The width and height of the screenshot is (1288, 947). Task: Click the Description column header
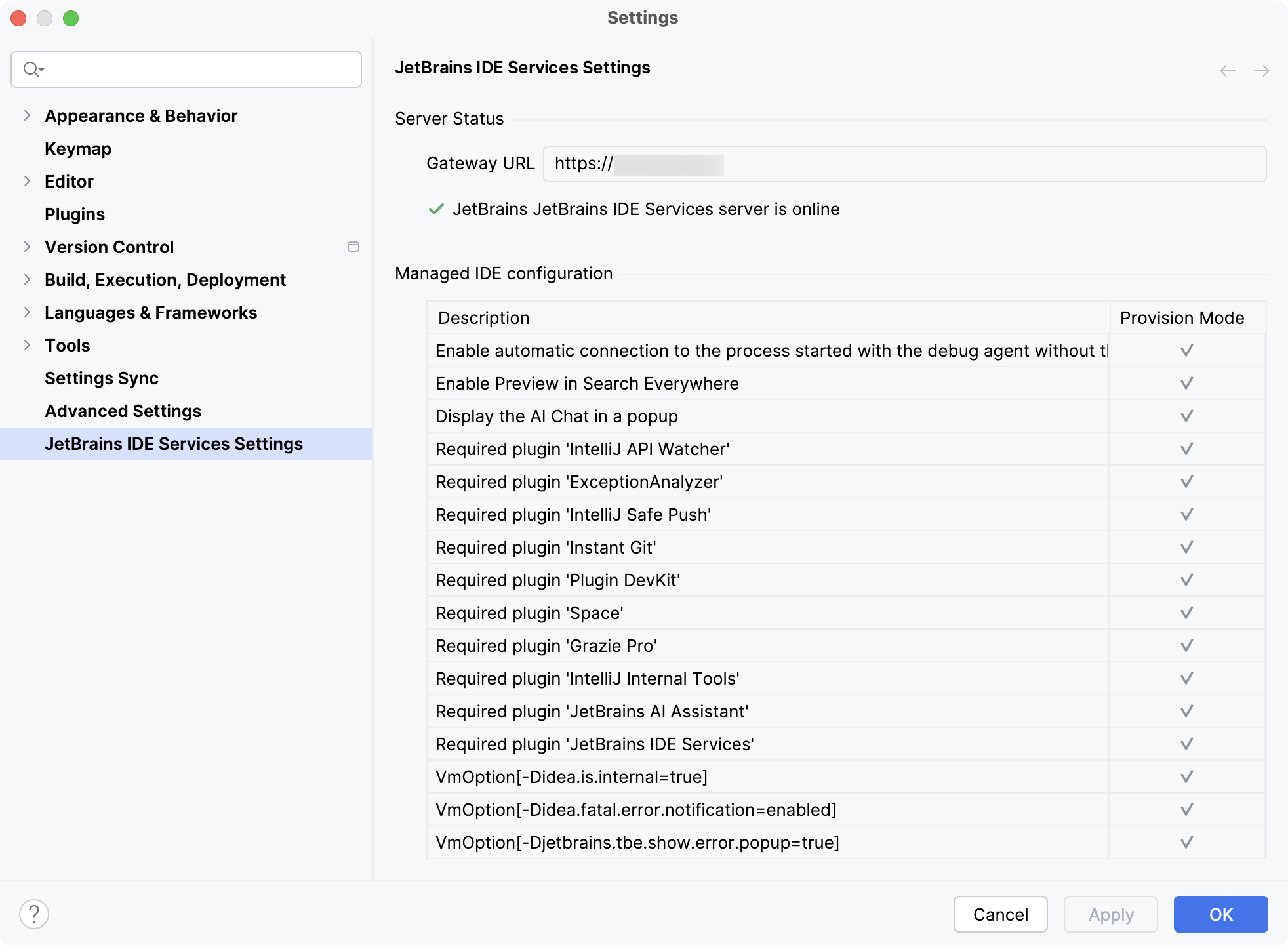click(768, 318)
